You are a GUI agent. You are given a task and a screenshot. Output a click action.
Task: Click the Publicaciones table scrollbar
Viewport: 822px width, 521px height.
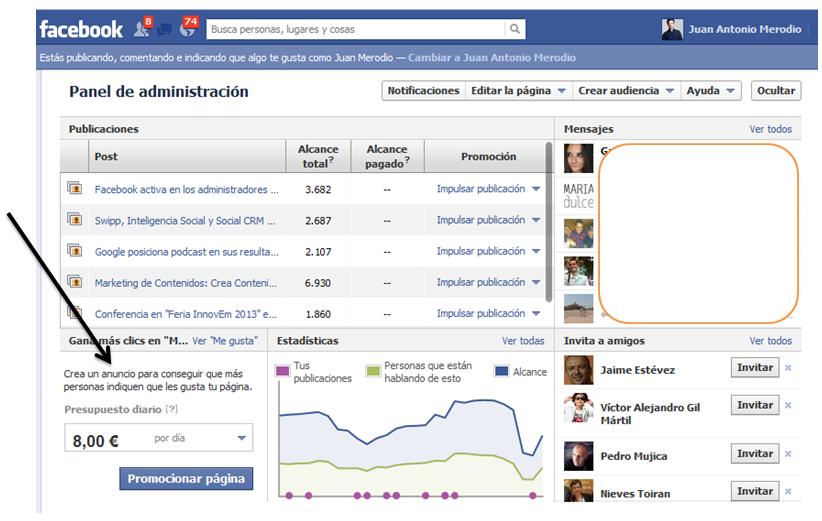pyautogui.click(x=549, y=222)
